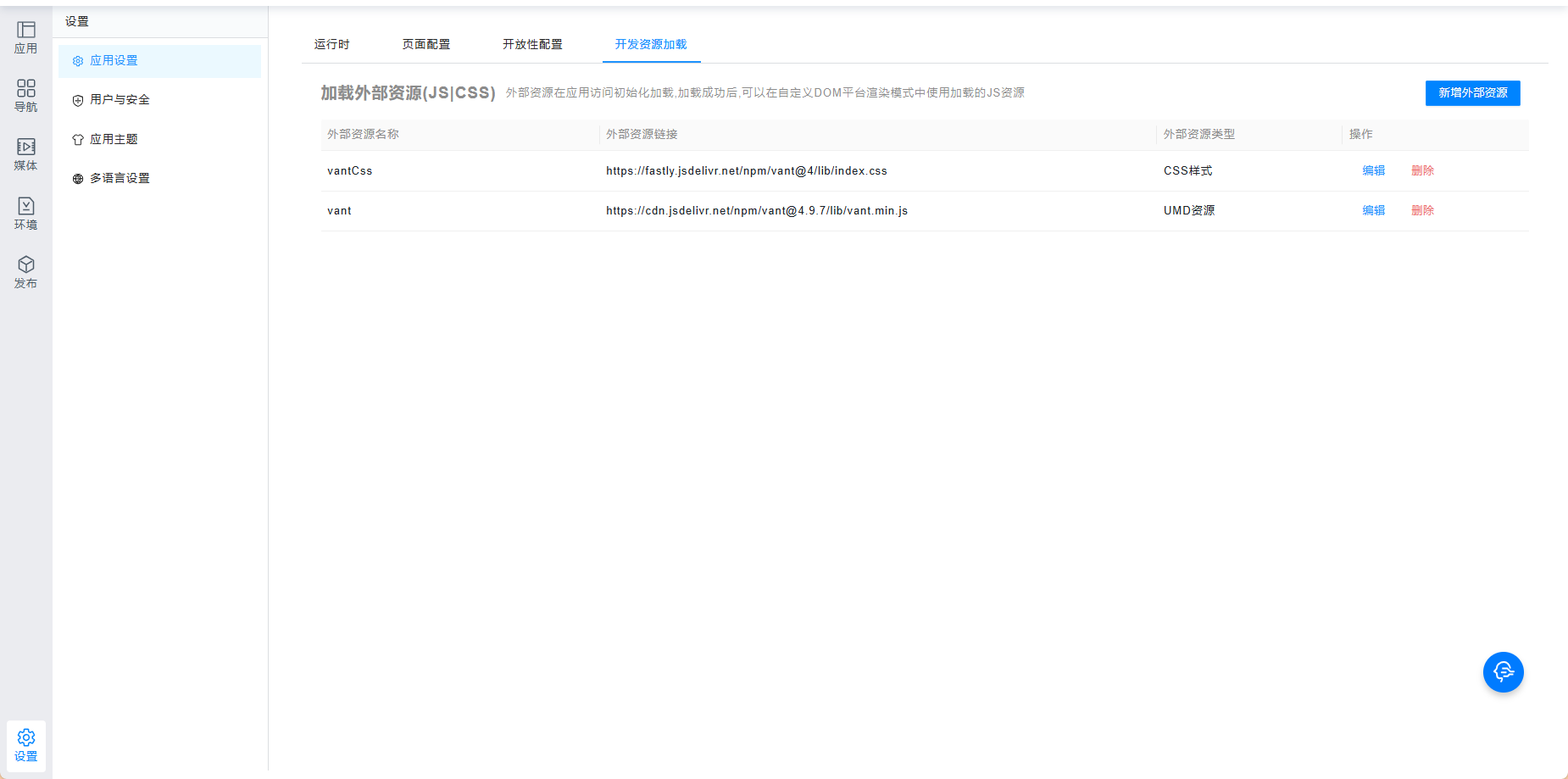The height and width of the screenshot is (779, 1568).
Task: Select 应用设置 menu item
Action: pyautogui.click(x=159, y=61)
